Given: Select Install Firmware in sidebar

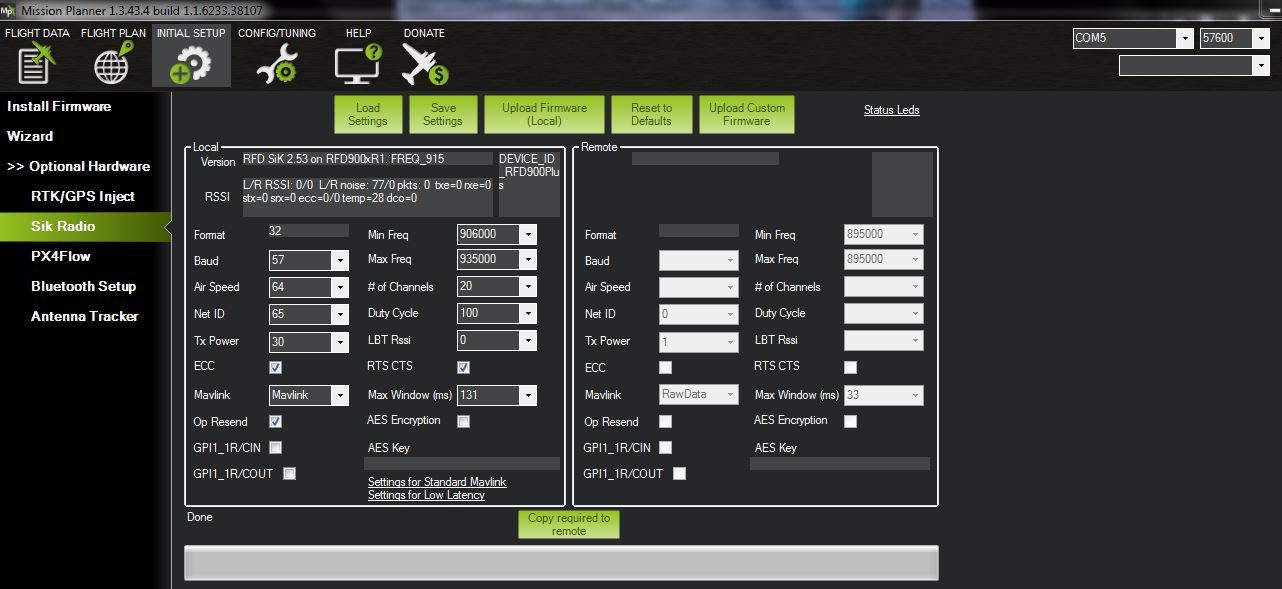Looking at the screenshot, I should 60,107.
